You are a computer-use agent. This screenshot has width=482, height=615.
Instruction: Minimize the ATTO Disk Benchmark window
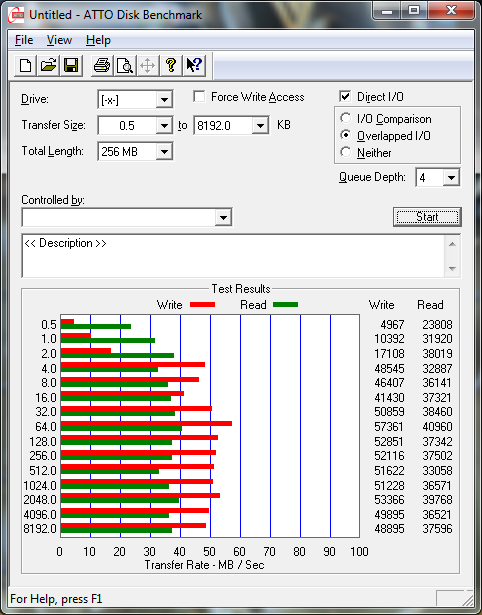(x=387, y=11)
